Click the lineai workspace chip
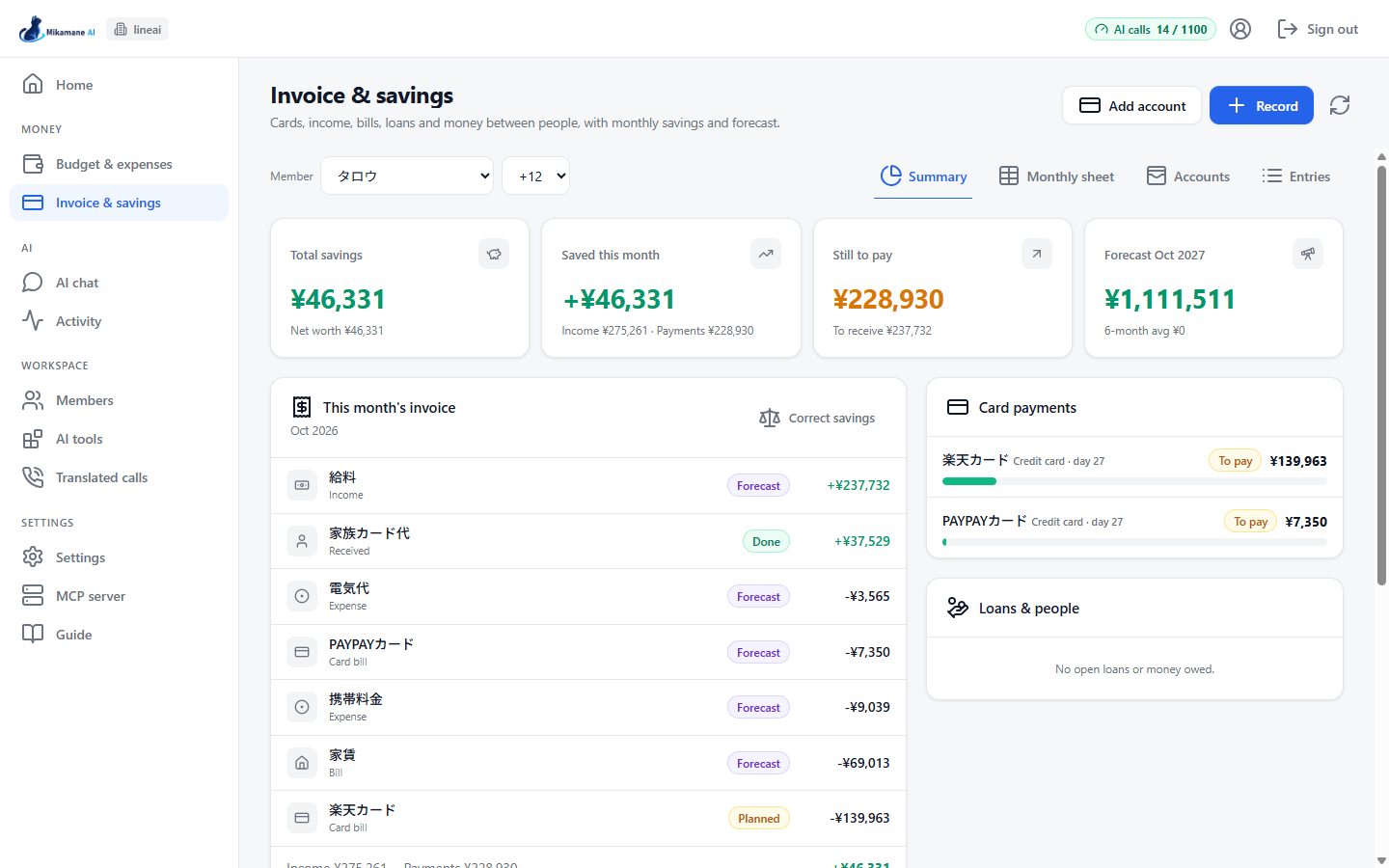 coord(138,29)
